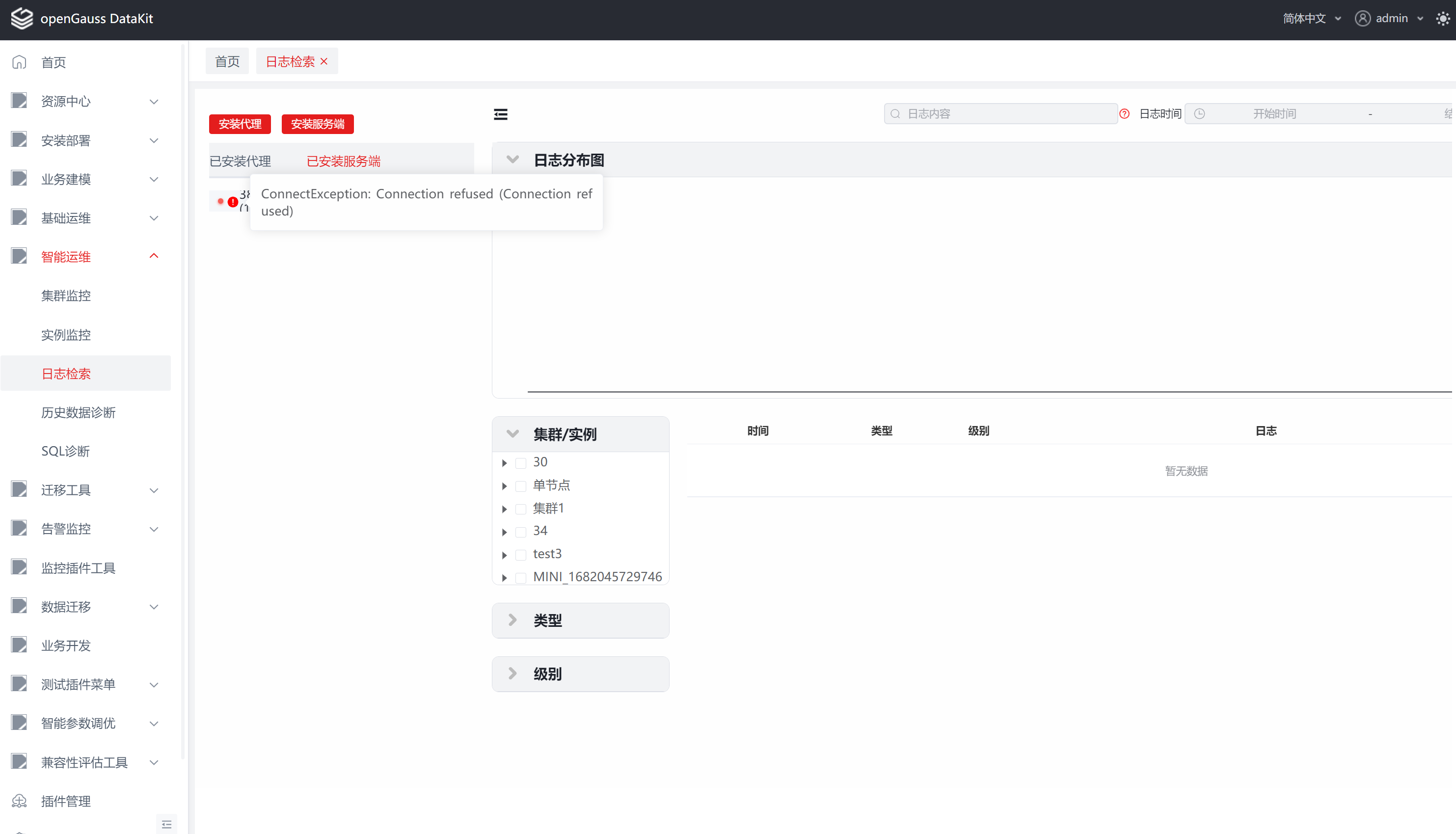This screenshot has height=834, width=1456.
Task: Open the 集群监控 menu item
Action: [66, 296]
